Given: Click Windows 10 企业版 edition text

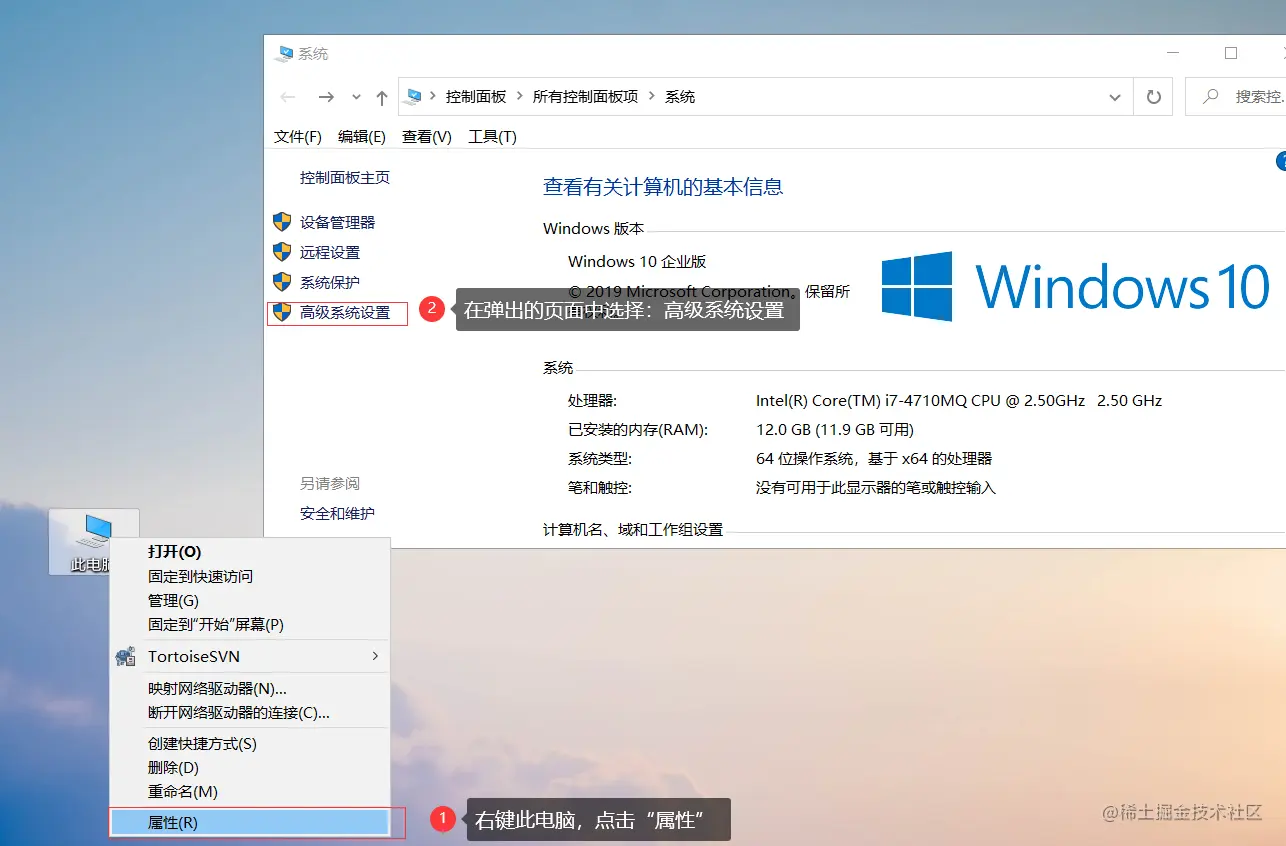Looking at the screenshot, I should pos(637,262).
